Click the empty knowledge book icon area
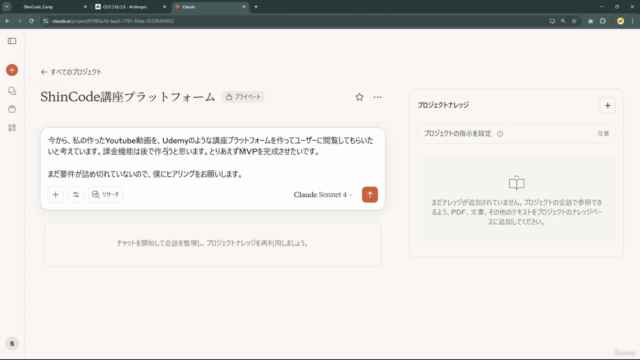Viewport: 640px width, 360px height. [516, 183]
